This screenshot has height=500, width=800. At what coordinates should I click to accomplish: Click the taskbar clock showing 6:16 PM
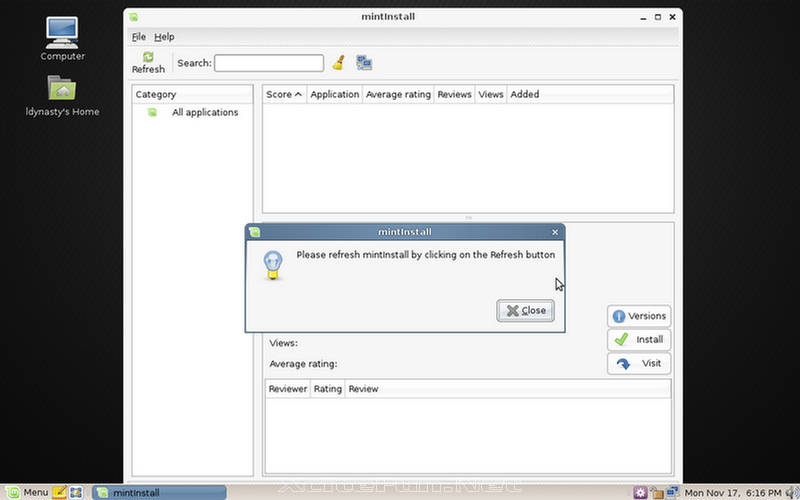(x=733, y=493)
